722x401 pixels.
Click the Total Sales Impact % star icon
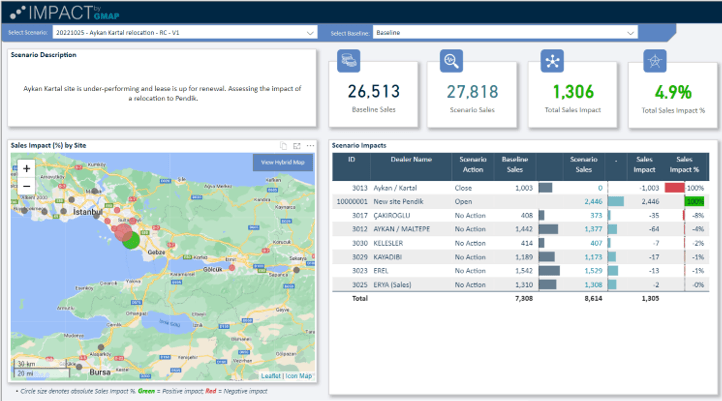tap(653, 62)
